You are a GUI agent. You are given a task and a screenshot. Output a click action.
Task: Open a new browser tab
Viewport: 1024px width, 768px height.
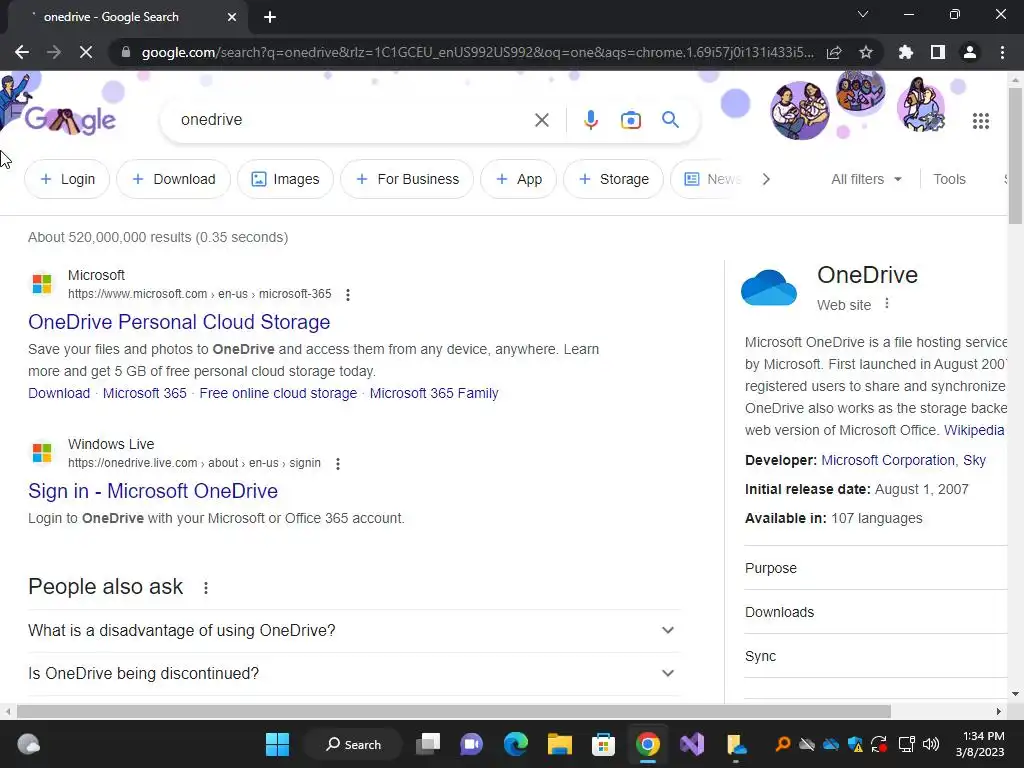(x=270, y=17)
